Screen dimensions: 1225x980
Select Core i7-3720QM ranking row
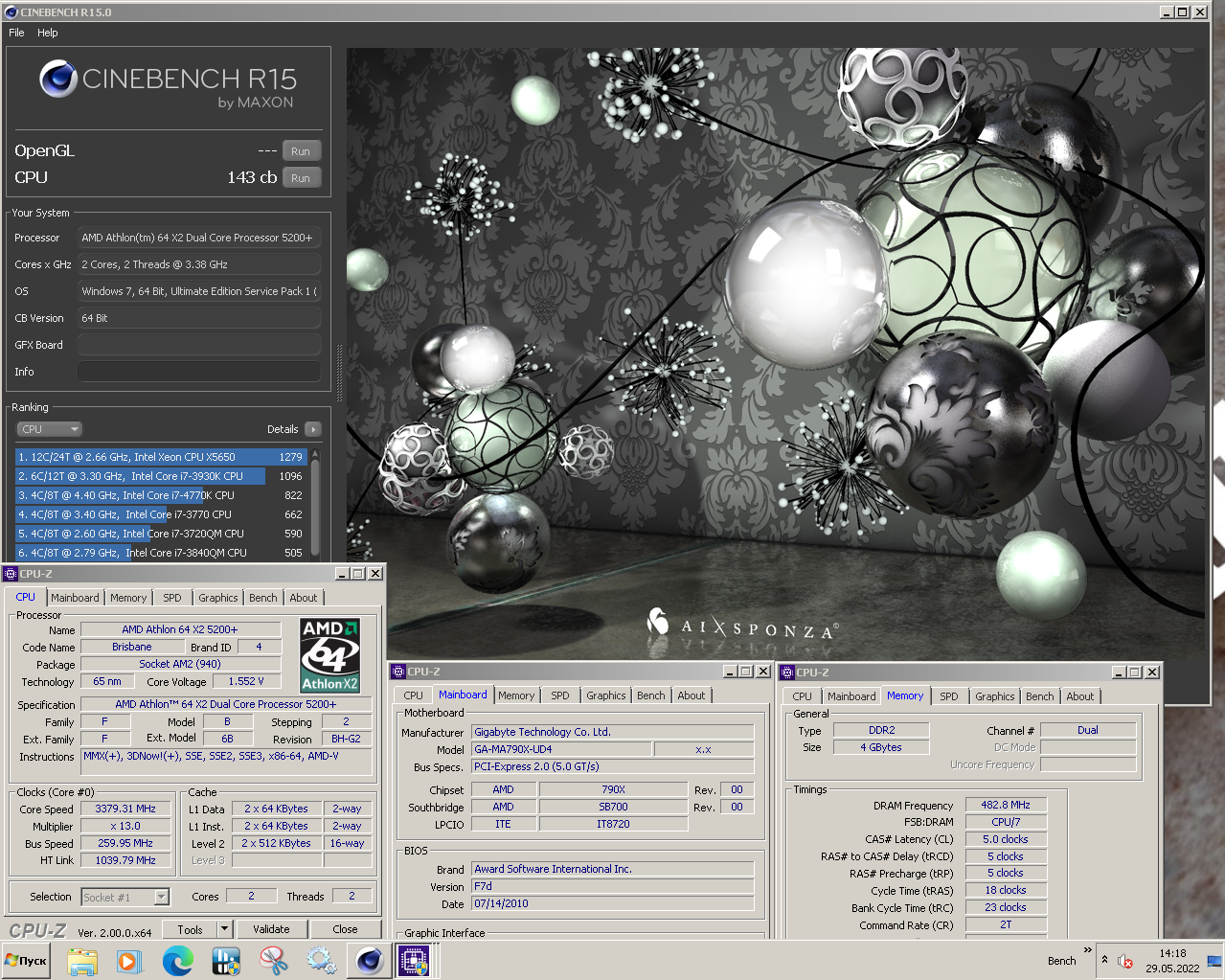coord(160,534)
